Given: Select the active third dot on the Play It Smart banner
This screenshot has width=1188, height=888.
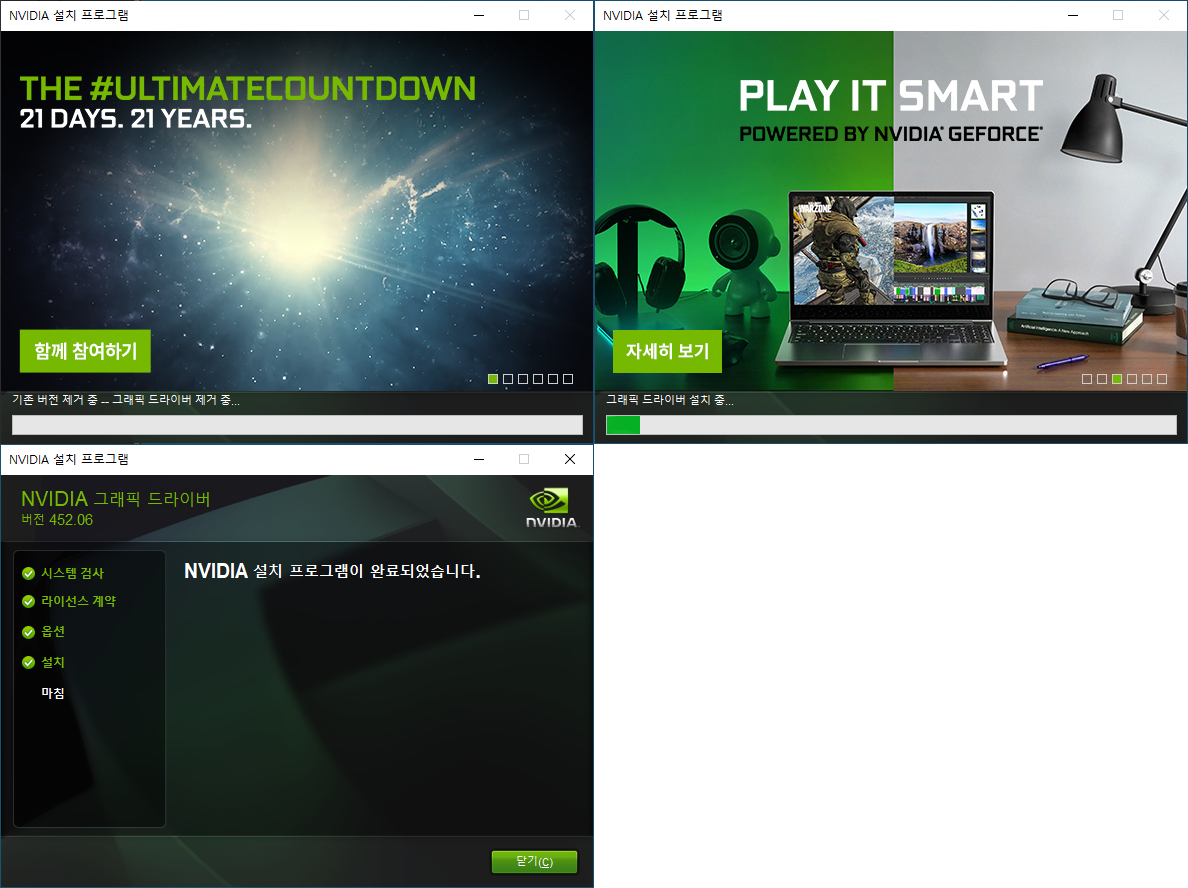Looking at the screenshot, I should (x=1117, y=379).
